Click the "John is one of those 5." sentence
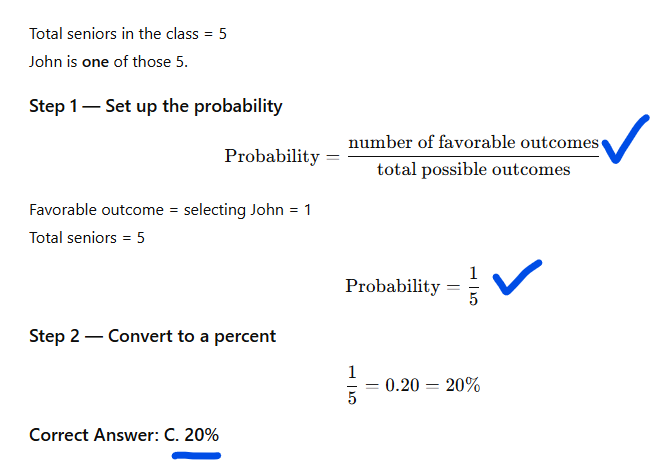The height and width of the screenshot is (462, 651). [108, 61]
